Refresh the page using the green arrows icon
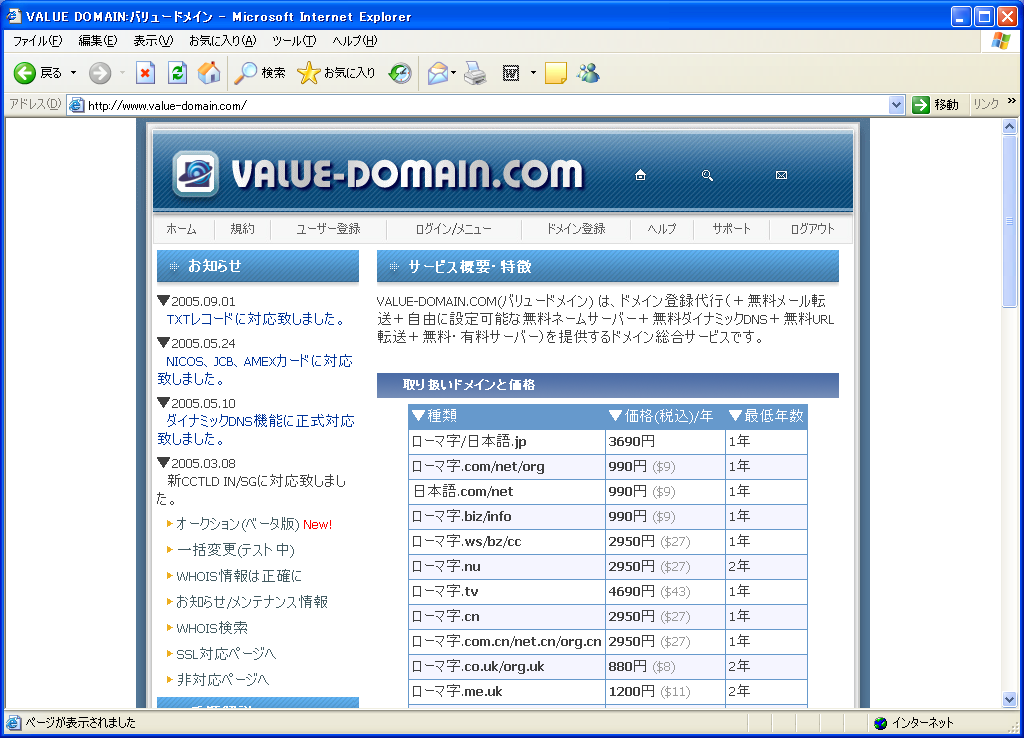The width and height of the screenshot is (1024, 738). pos(177,73)
